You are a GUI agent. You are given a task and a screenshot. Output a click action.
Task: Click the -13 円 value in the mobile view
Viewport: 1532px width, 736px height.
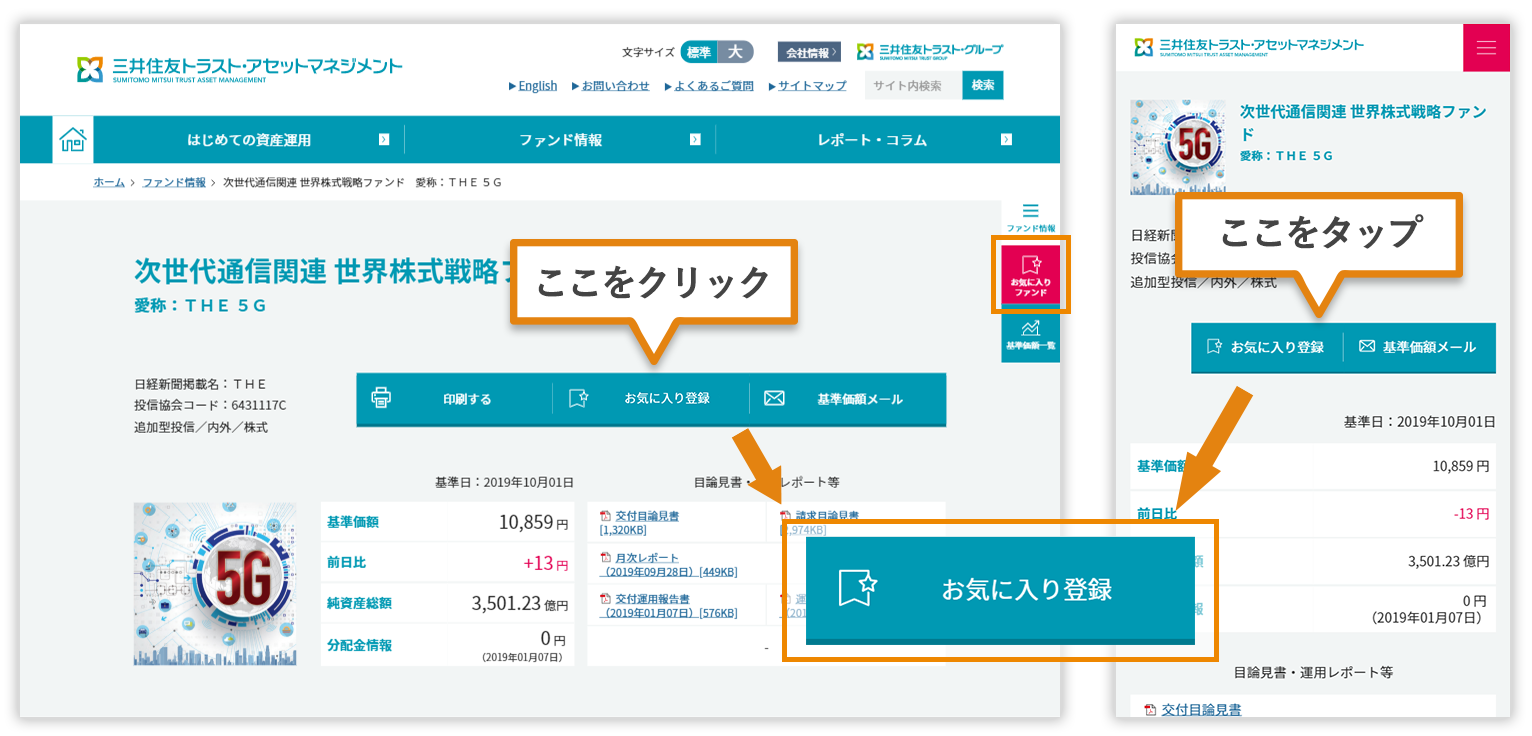point(1471,514)
